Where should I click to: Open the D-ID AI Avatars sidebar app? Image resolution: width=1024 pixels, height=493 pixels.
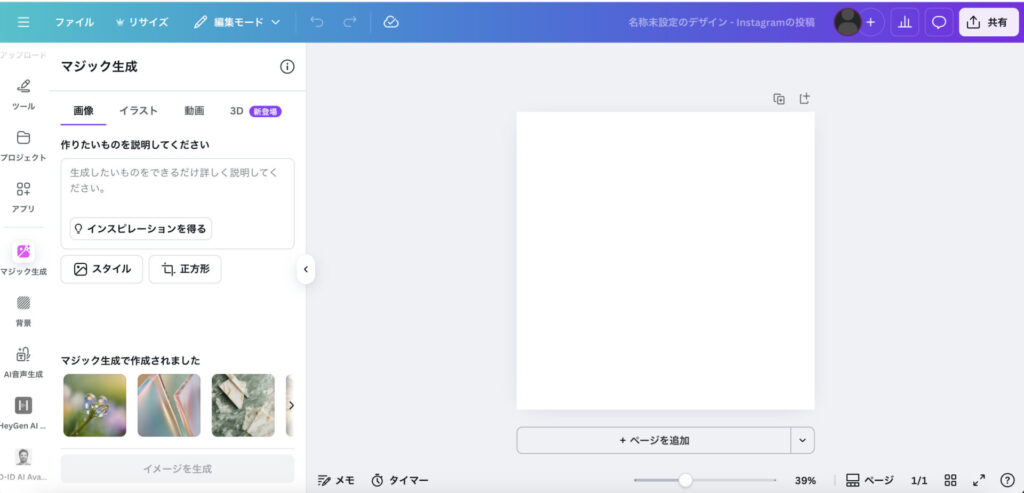[x=24, y=464]
